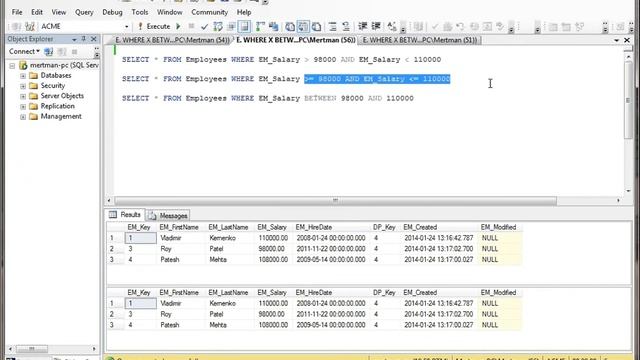640x360 pixels.
Task: Toggle Results to Text mode
Action: click(290, 27)
